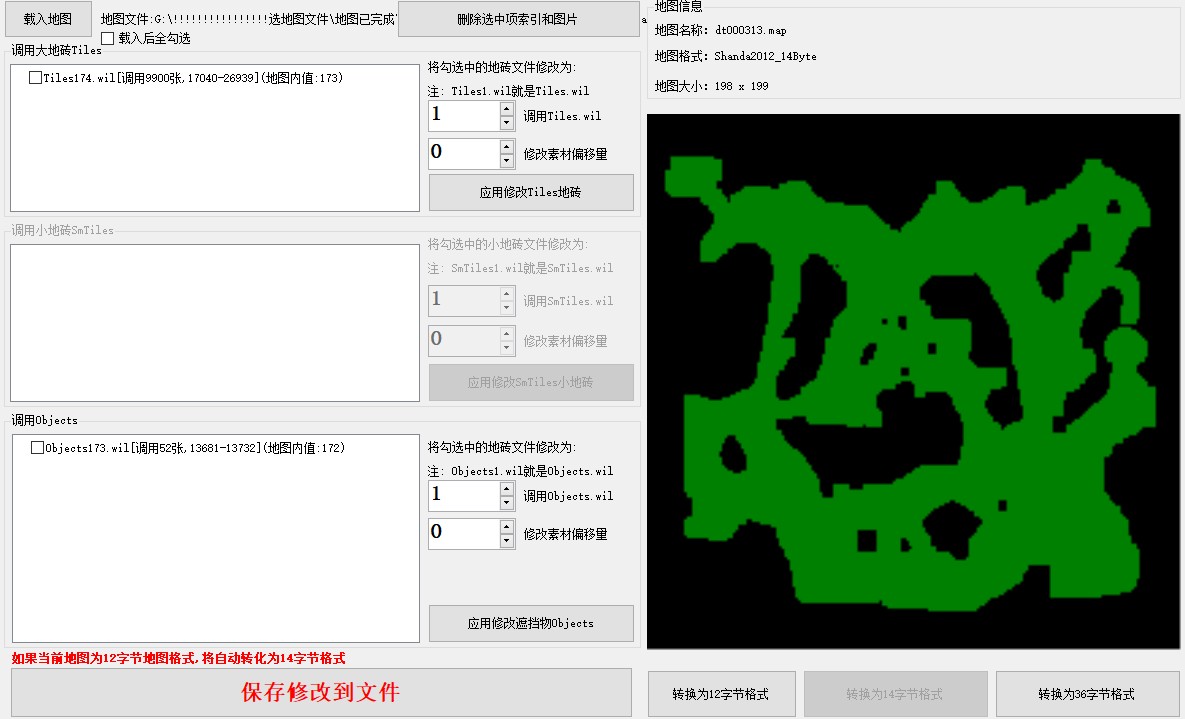Screen dimensions: 1185x719
Task: Click 保存修改到文件 save button
Action: pyautogui.click(x=321, y=692)
